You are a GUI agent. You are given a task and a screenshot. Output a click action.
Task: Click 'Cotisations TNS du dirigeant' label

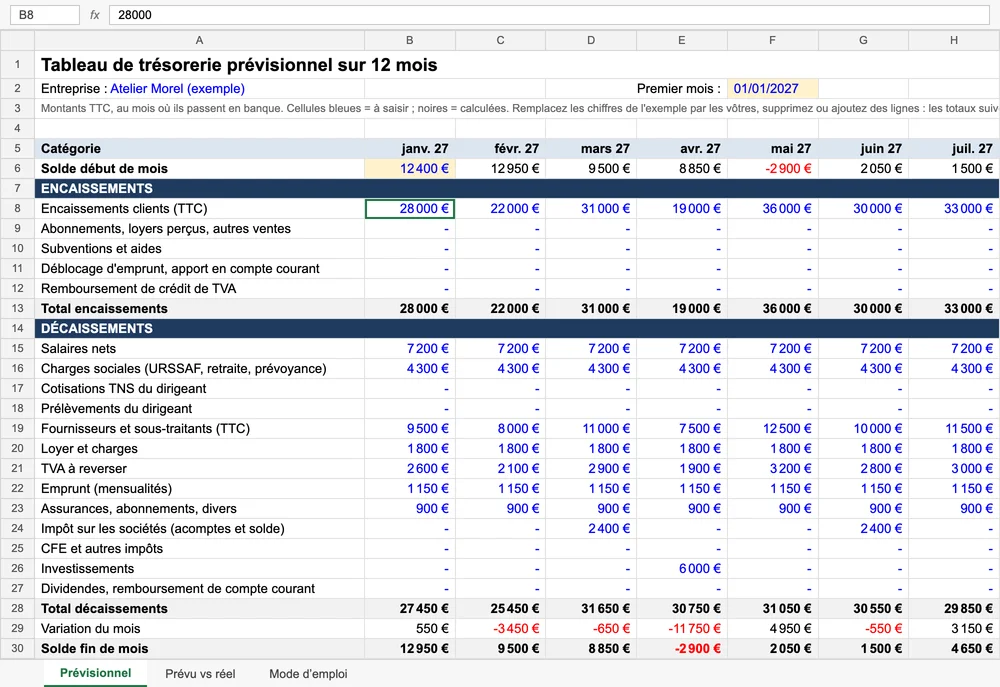(124, 388)
